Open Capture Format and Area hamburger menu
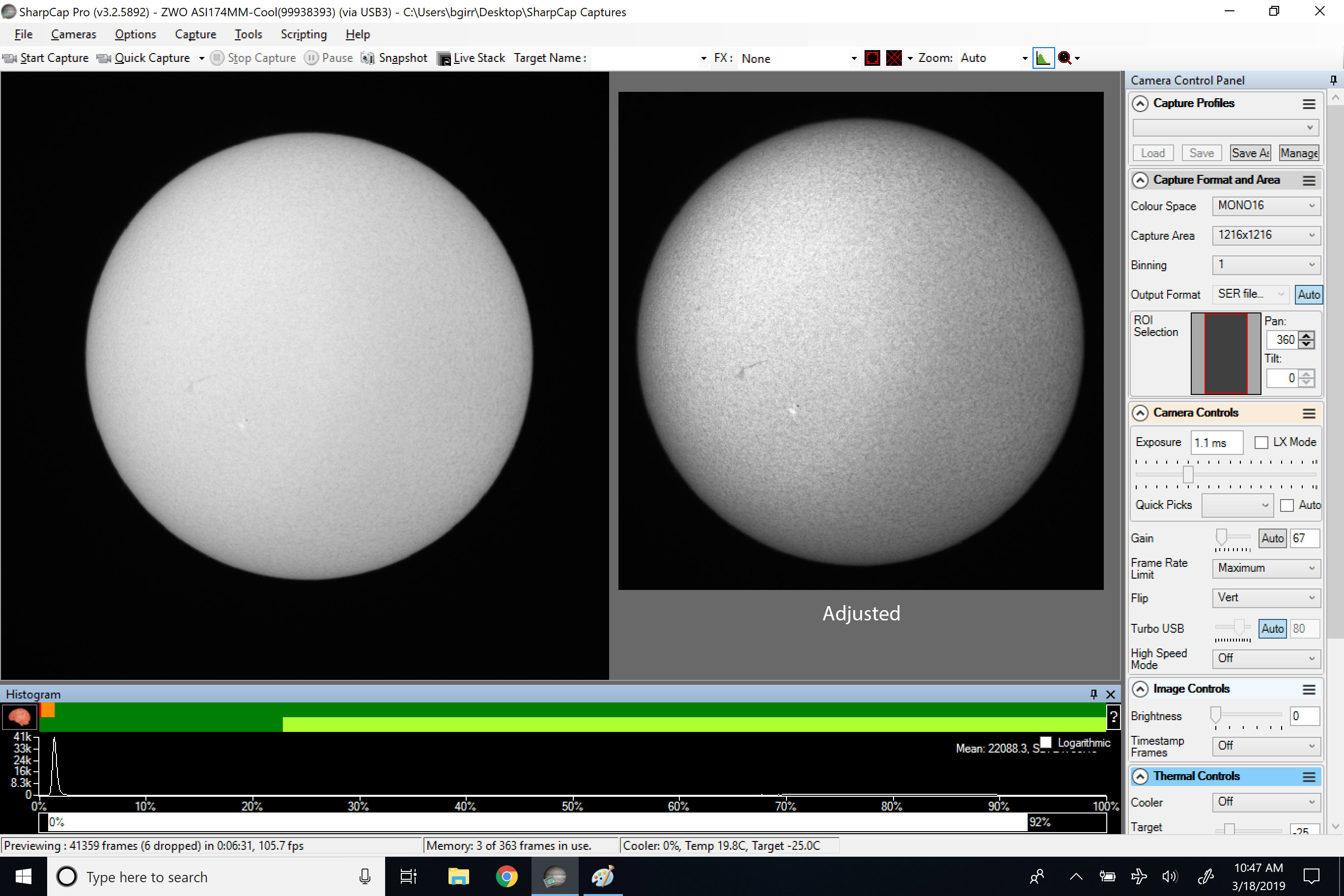 coord(1309,181)
